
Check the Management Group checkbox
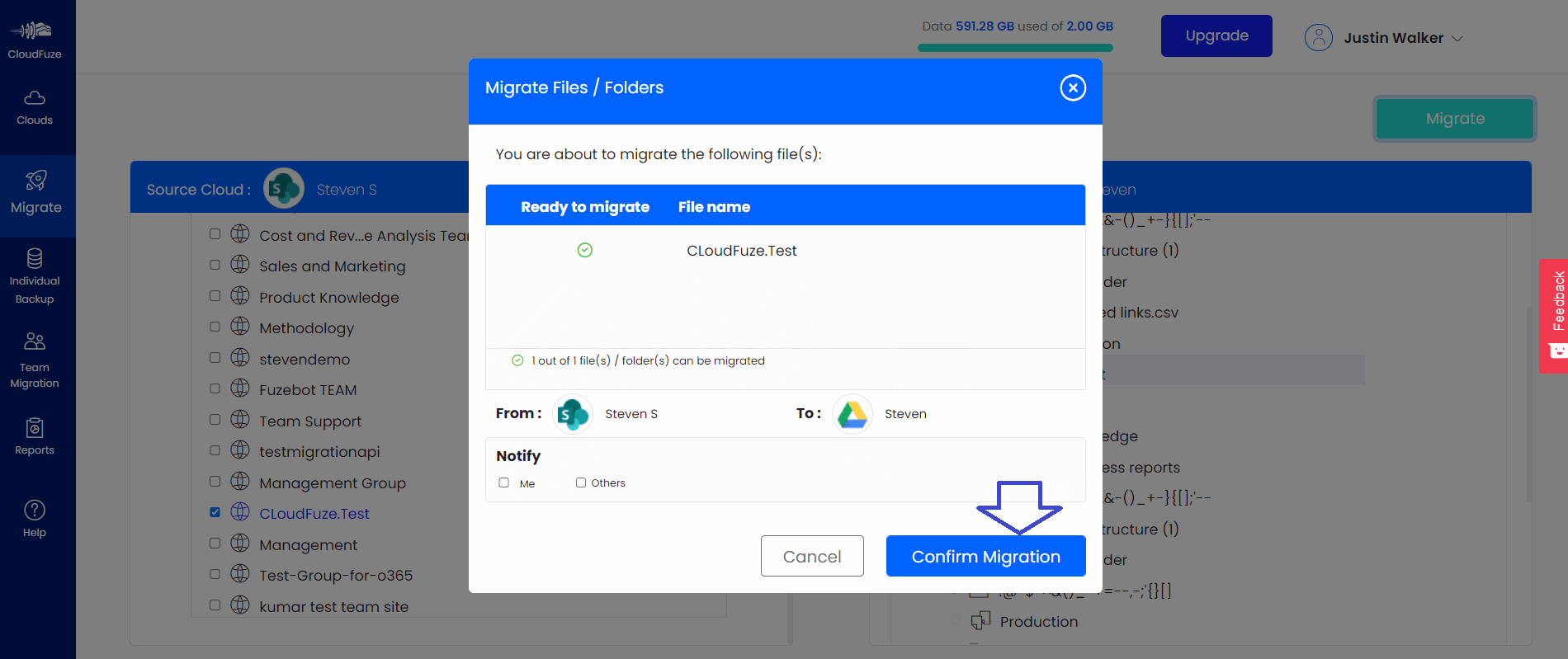(x=215, y=481)
